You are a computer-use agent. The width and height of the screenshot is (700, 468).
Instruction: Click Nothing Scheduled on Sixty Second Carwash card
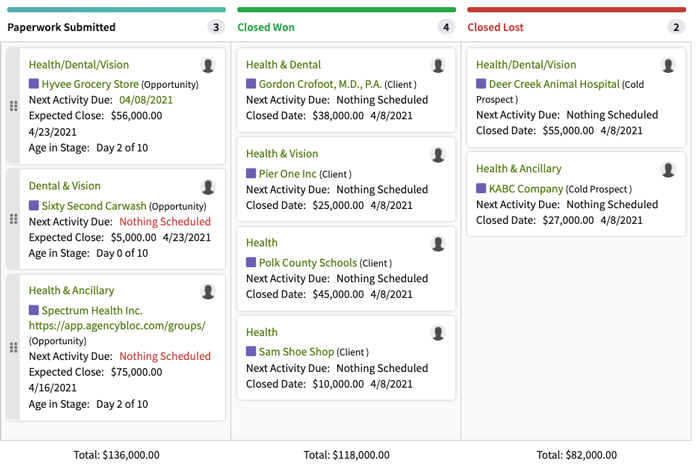coord(165,221)
